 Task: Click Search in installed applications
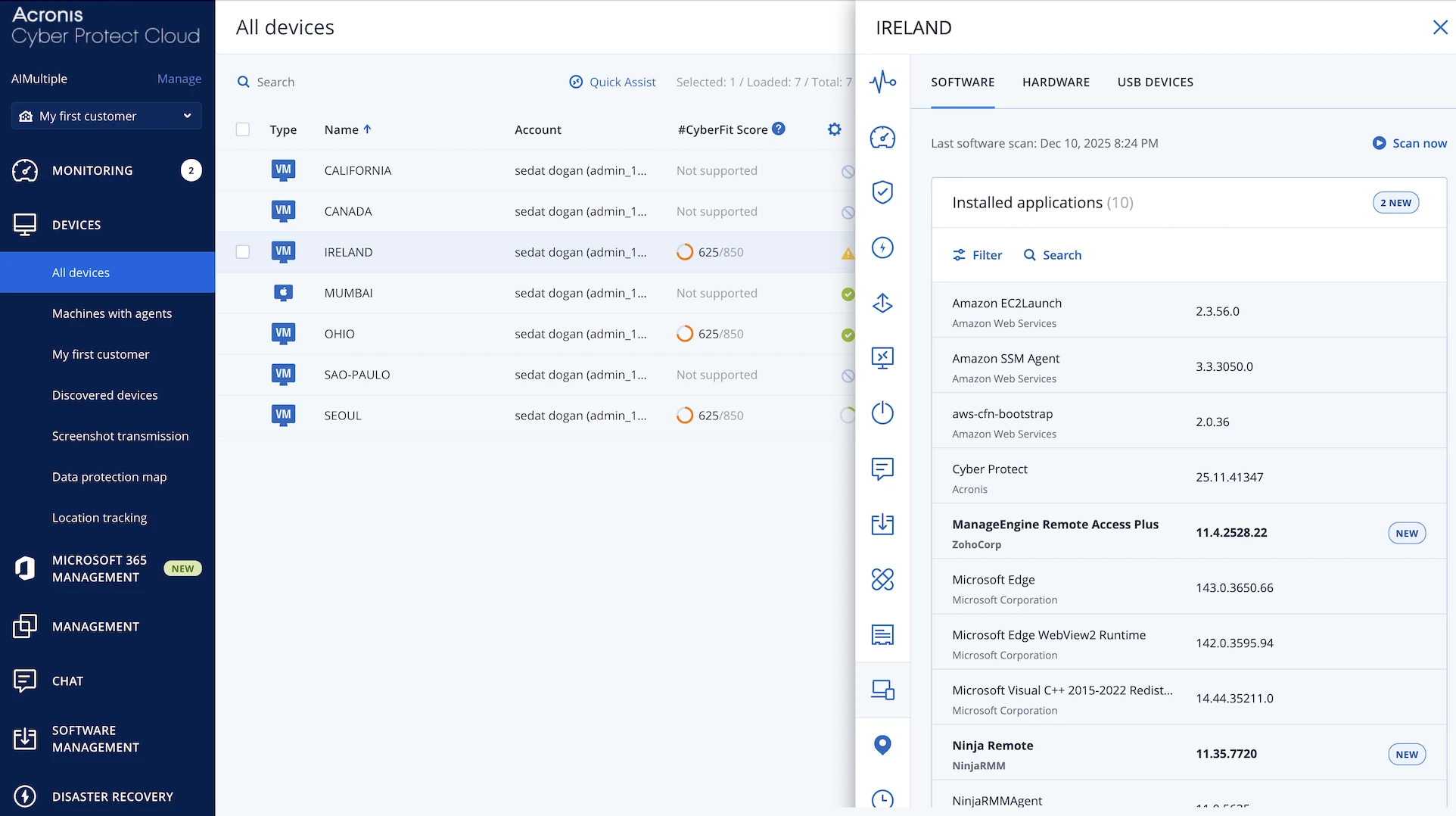[x=1052, y=255]
